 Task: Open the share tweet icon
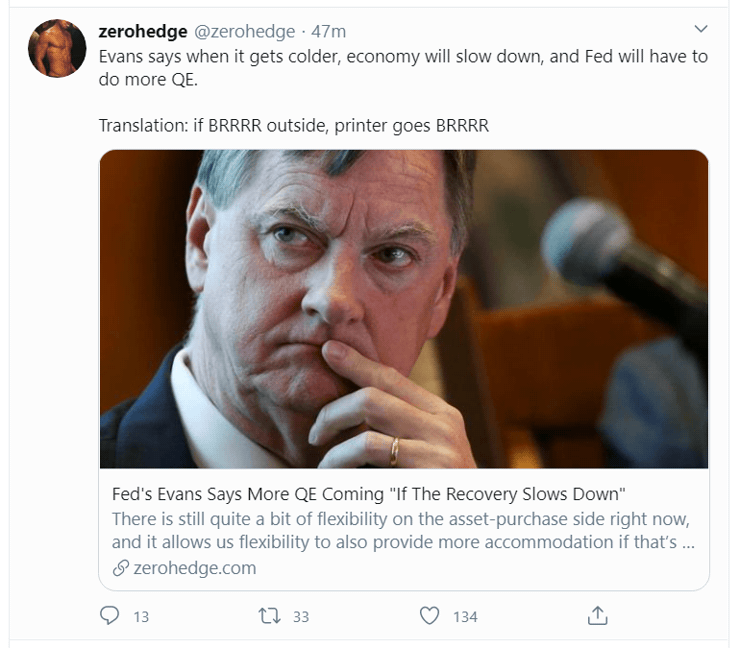pos(597,616)
